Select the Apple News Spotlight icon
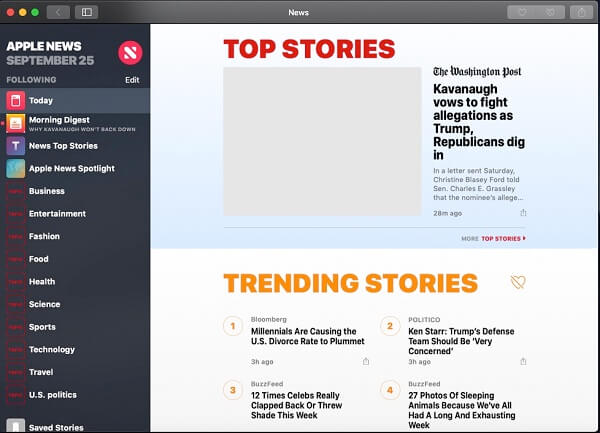The image size is (600, 433). [x=15, y=169]
